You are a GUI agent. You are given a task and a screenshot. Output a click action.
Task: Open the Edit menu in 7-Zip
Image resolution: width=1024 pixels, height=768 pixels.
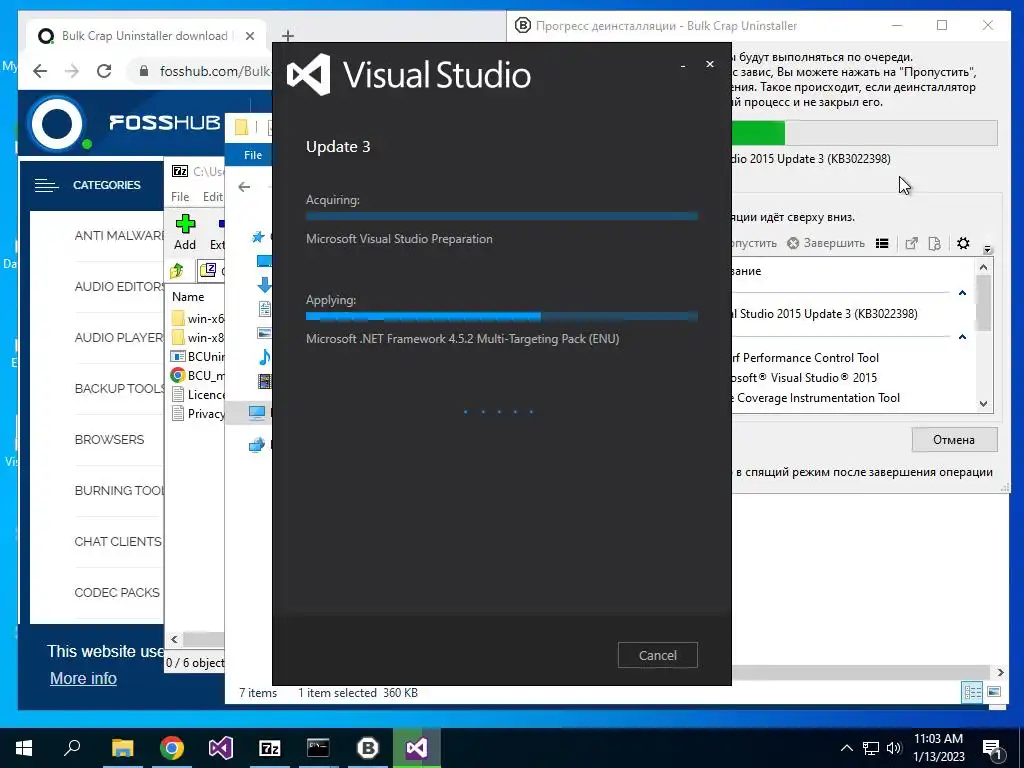coord(212,197)
